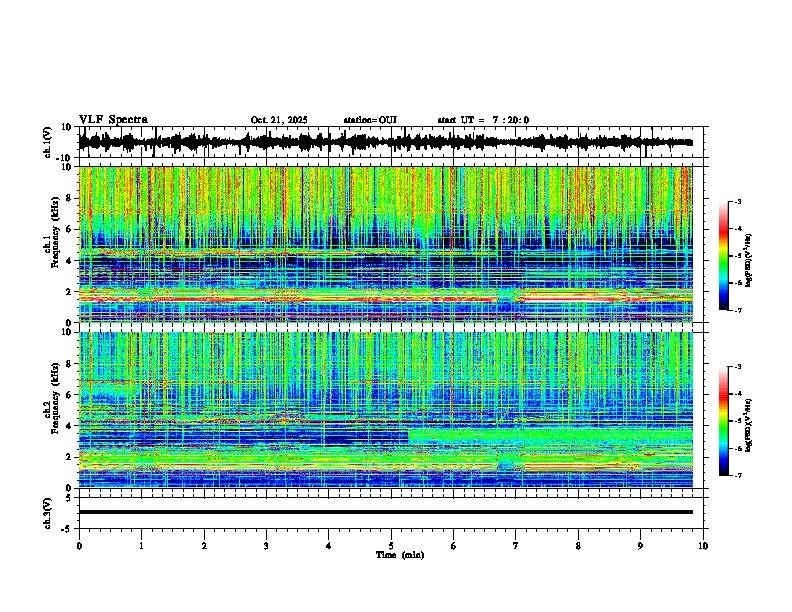Click the "4" tick on time axis
Viewport: 792px width, 612px height.
[x=328, y=546]
